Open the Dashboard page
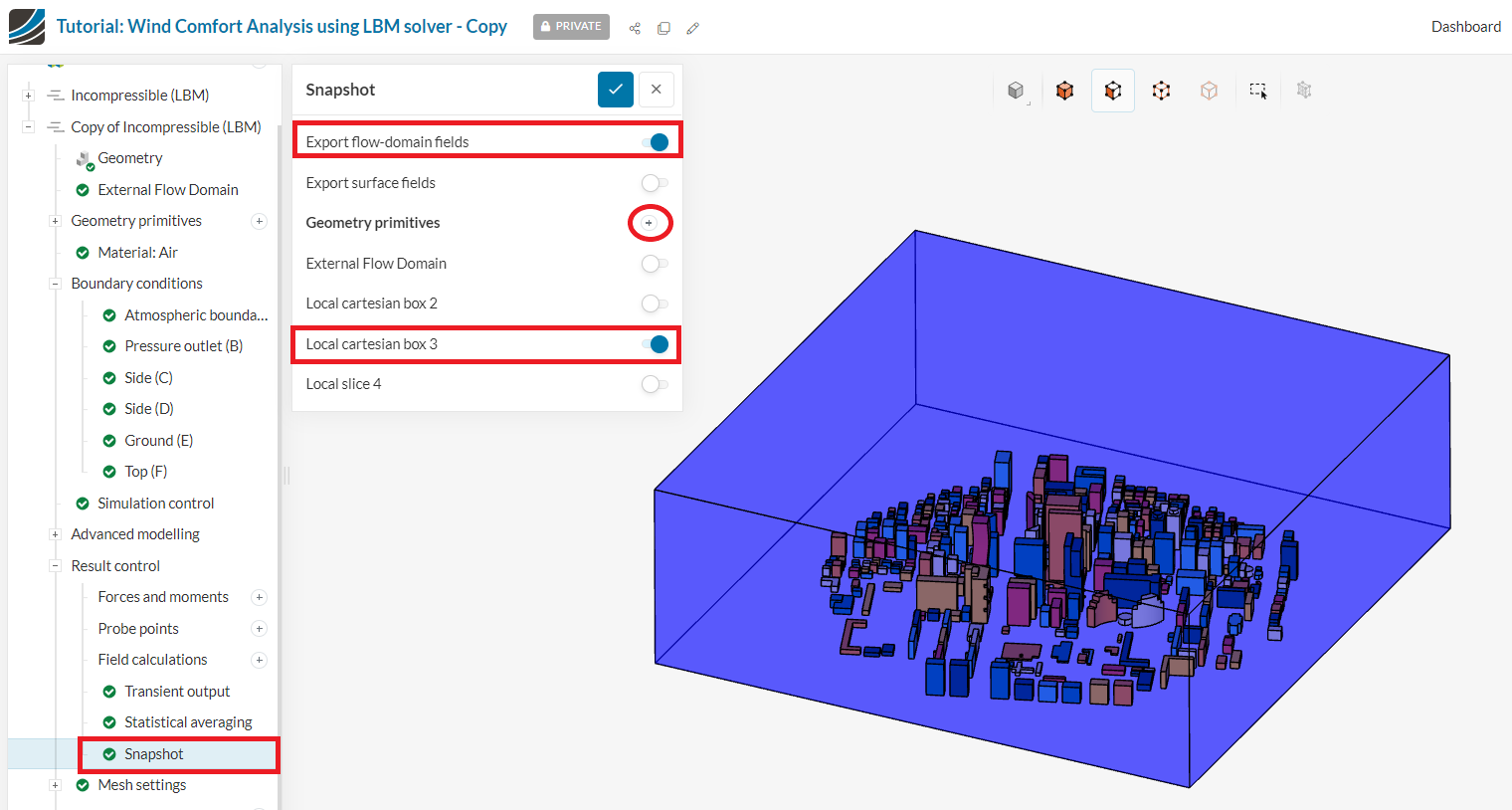This screenshot has width=1512, height=810. point(1465,26)
